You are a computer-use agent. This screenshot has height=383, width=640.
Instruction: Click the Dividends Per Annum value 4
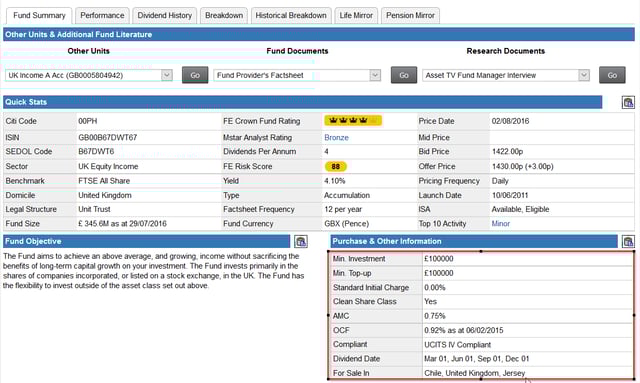(326, 151)
